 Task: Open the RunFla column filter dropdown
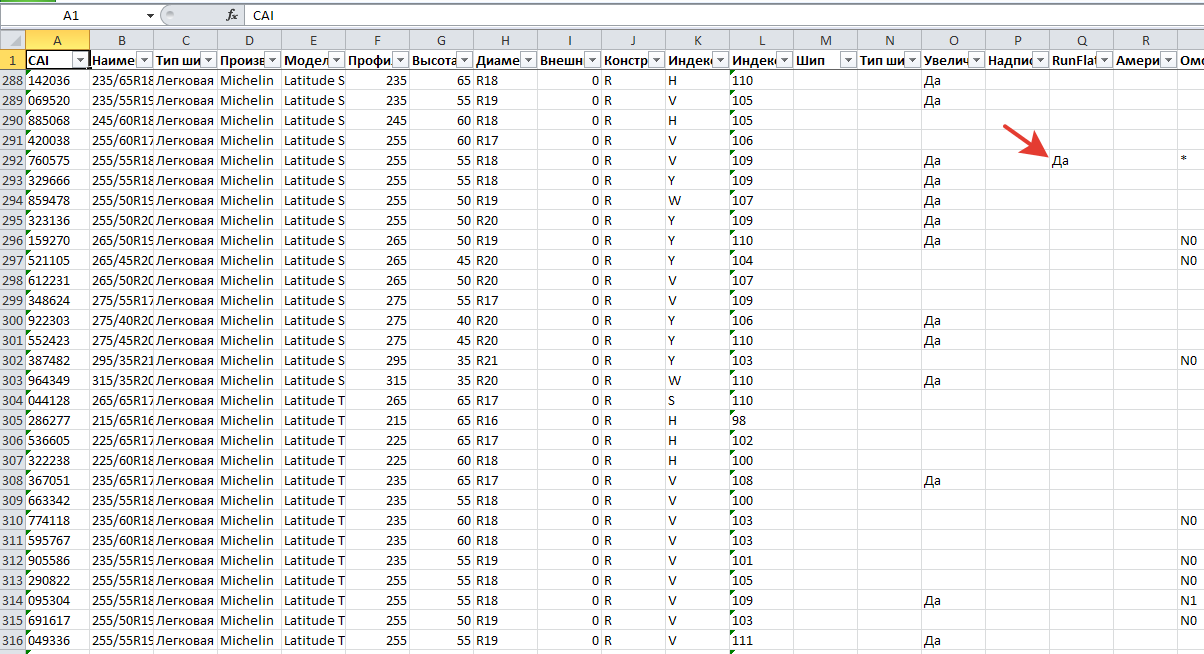pos(1103,60)
